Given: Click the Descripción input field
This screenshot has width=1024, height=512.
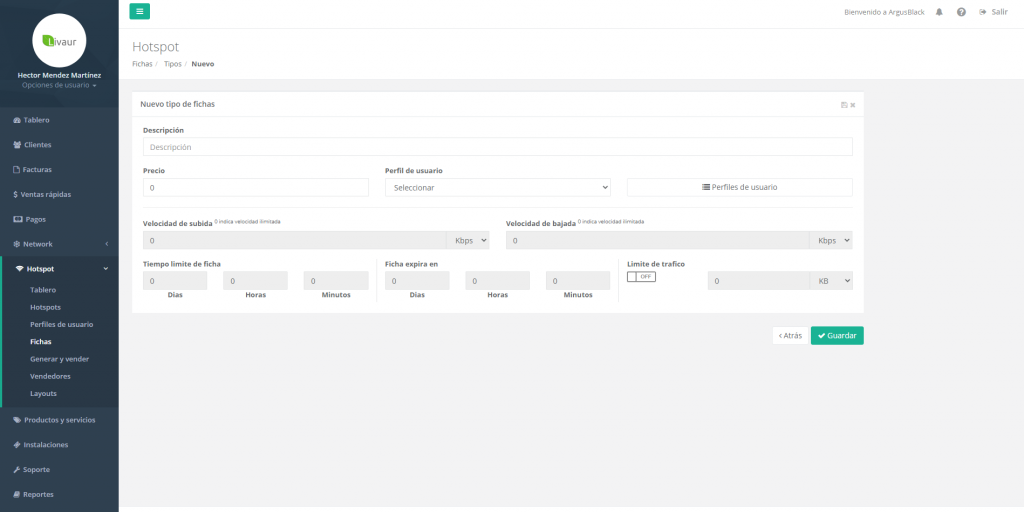Looking at the screenshot, I should coord(497,147).
